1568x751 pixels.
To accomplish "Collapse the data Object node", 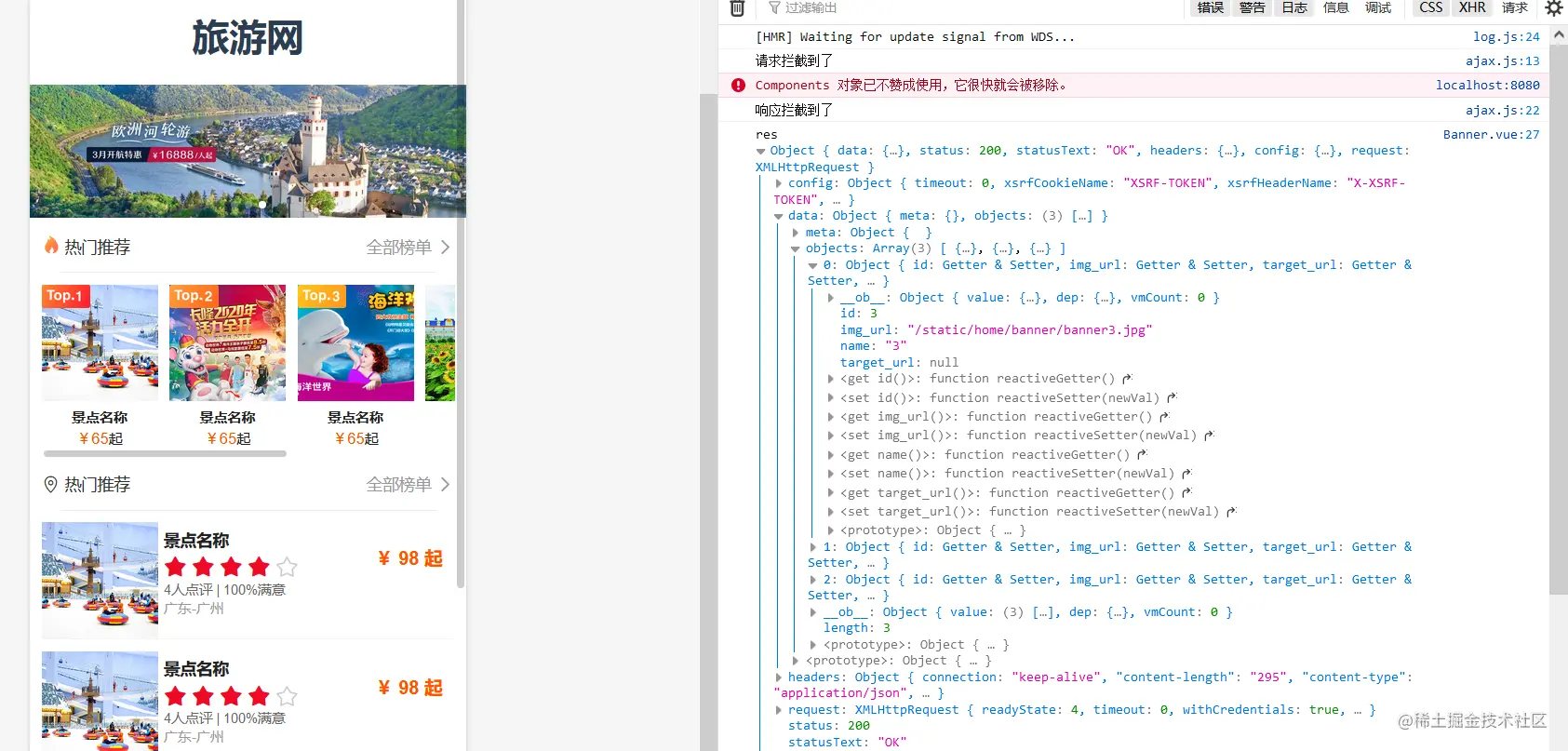I will click(x=779, y=216).
